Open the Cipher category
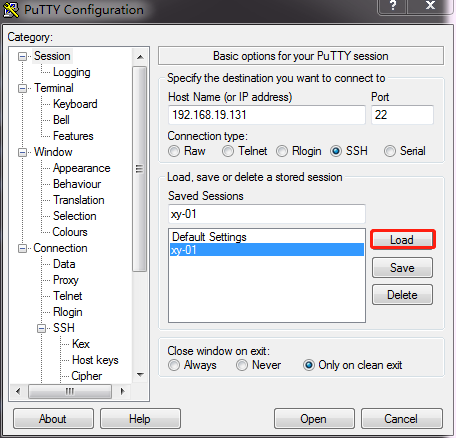The height and width of the screenshot is (438, 456). [x=86, y=376]
